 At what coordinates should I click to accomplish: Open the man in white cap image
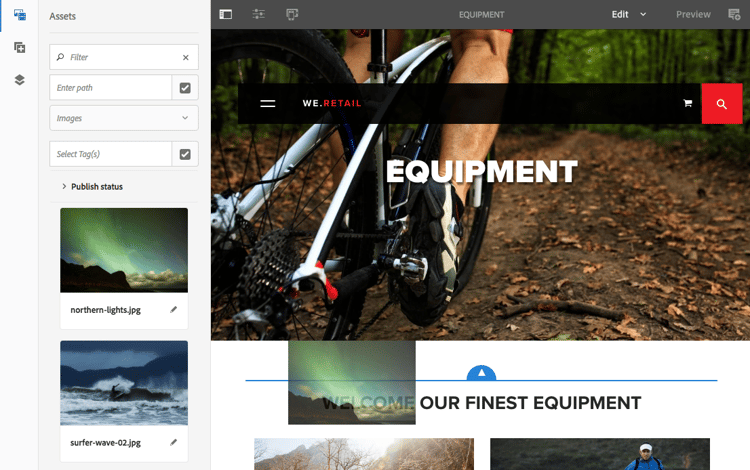(x=600, y=454)
